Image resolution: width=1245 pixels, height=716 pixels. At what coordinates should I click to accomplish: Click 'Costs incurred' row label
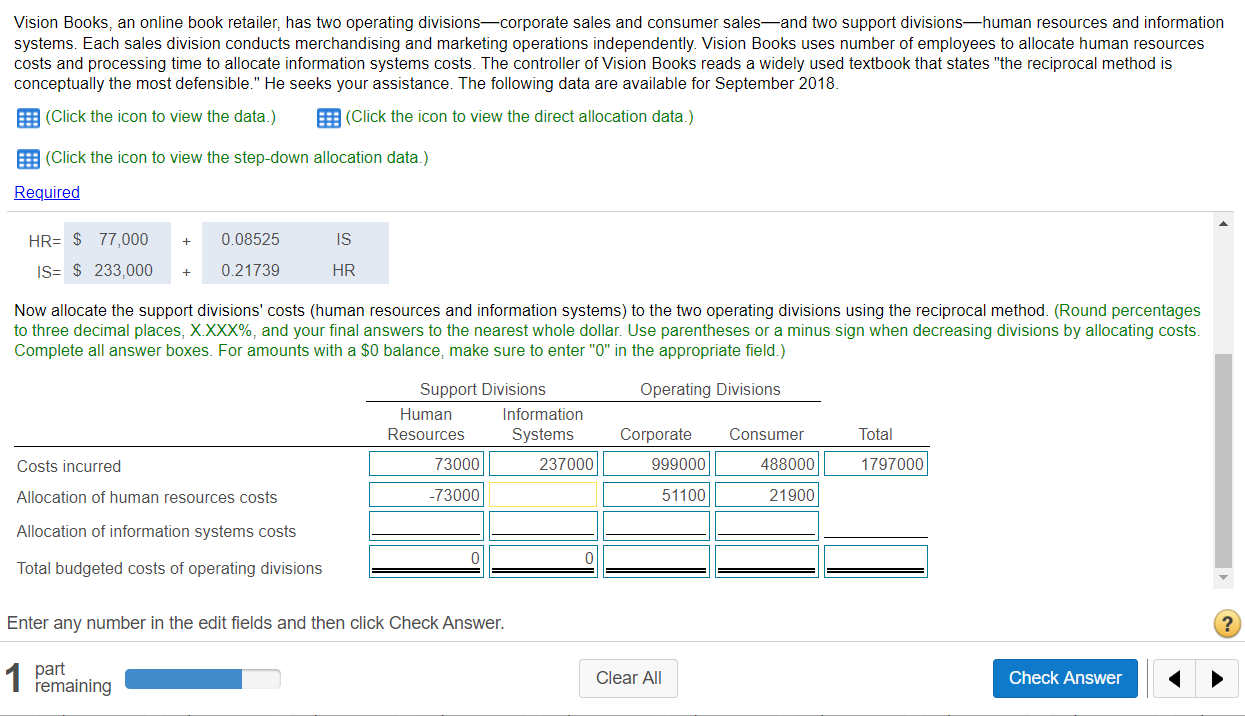[69, 466]
